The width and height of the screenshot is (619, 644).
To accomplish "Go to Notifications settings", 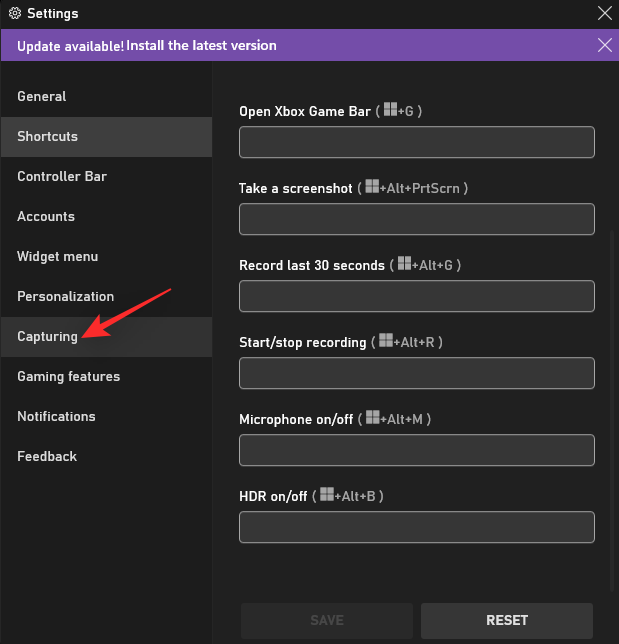I will click(56, 417).
